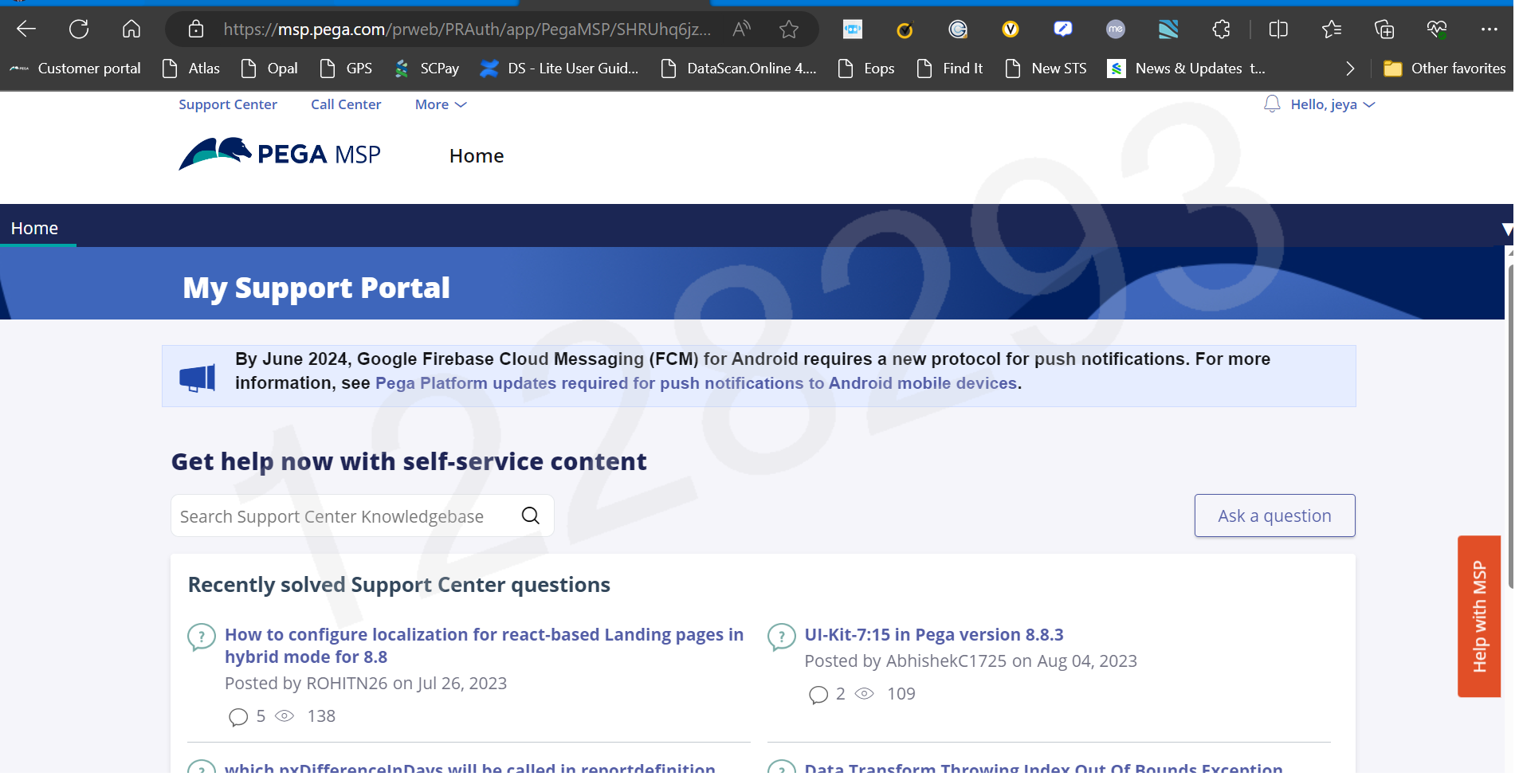Expand the More menu
Screen dimensions: 1515x784
[441, 104]
